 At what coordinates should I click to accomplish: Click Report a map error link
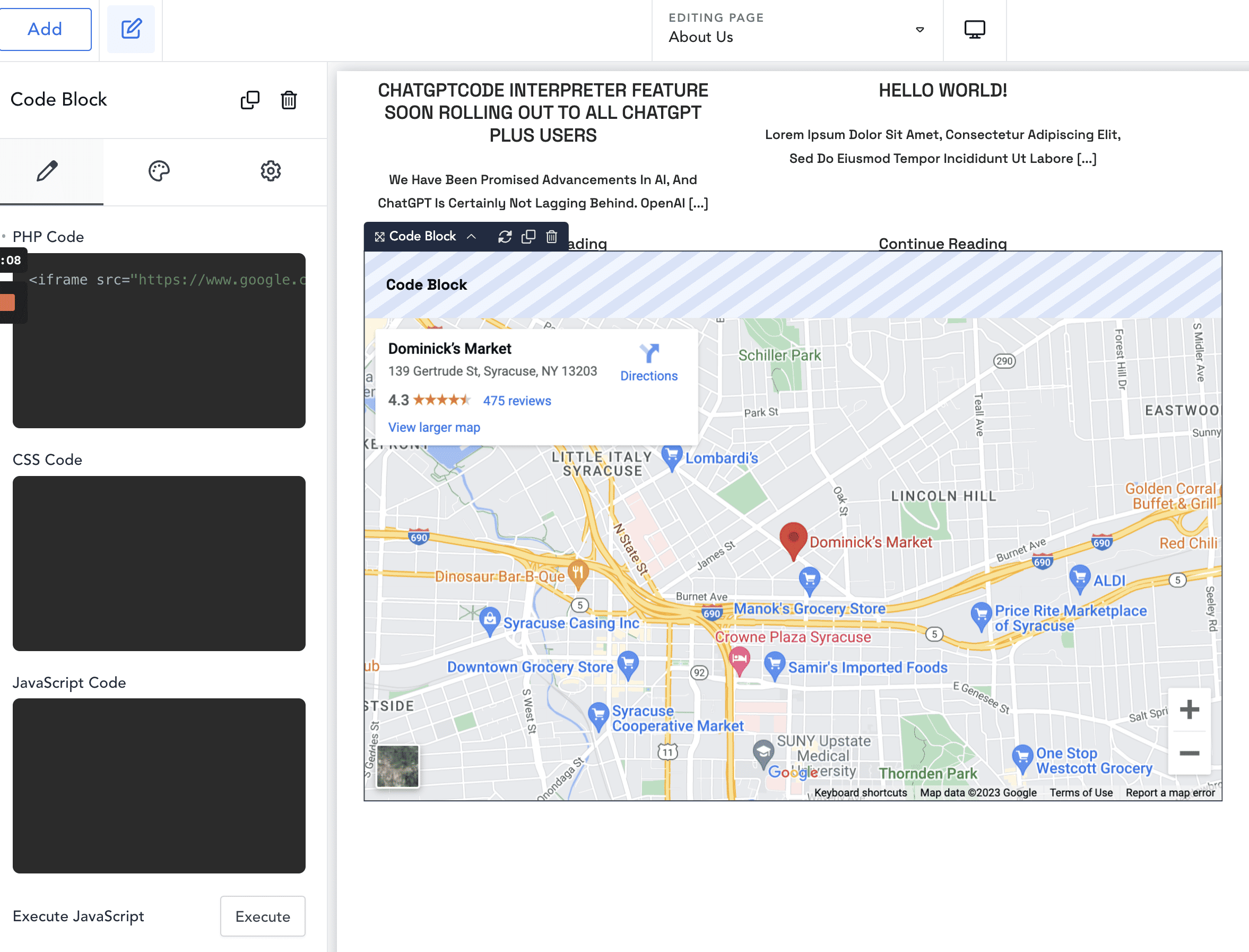[1170, 793]
